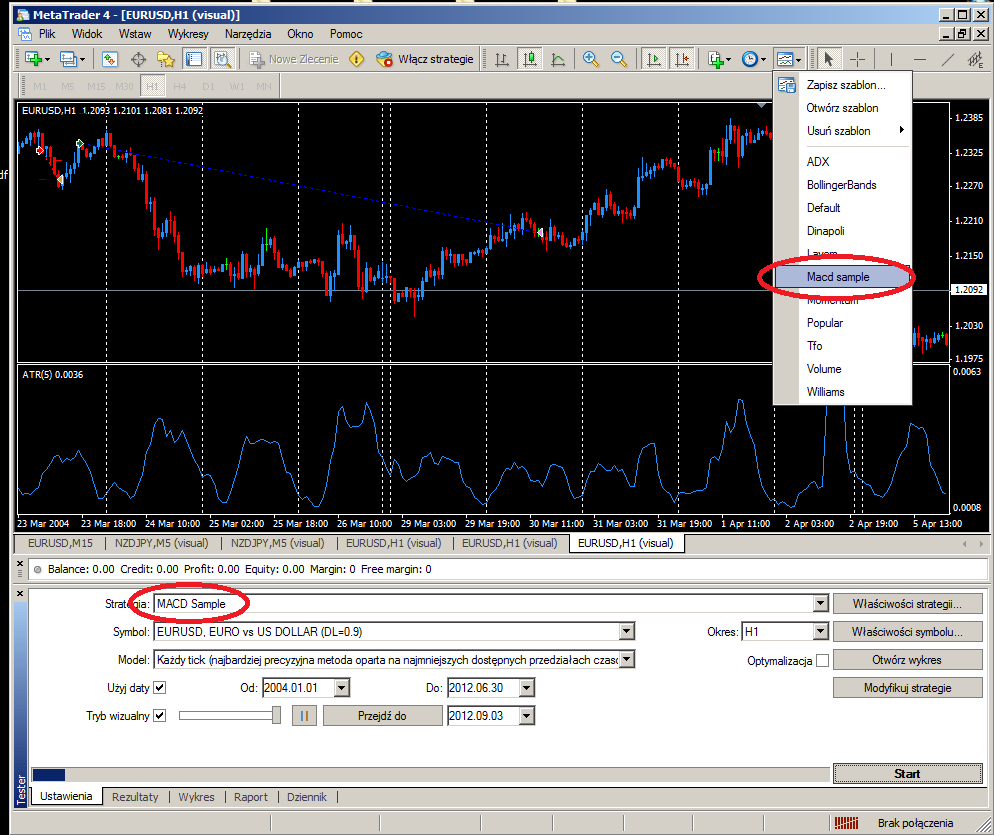Toggle the Tryb wizualny checkbox

(160, 715)
